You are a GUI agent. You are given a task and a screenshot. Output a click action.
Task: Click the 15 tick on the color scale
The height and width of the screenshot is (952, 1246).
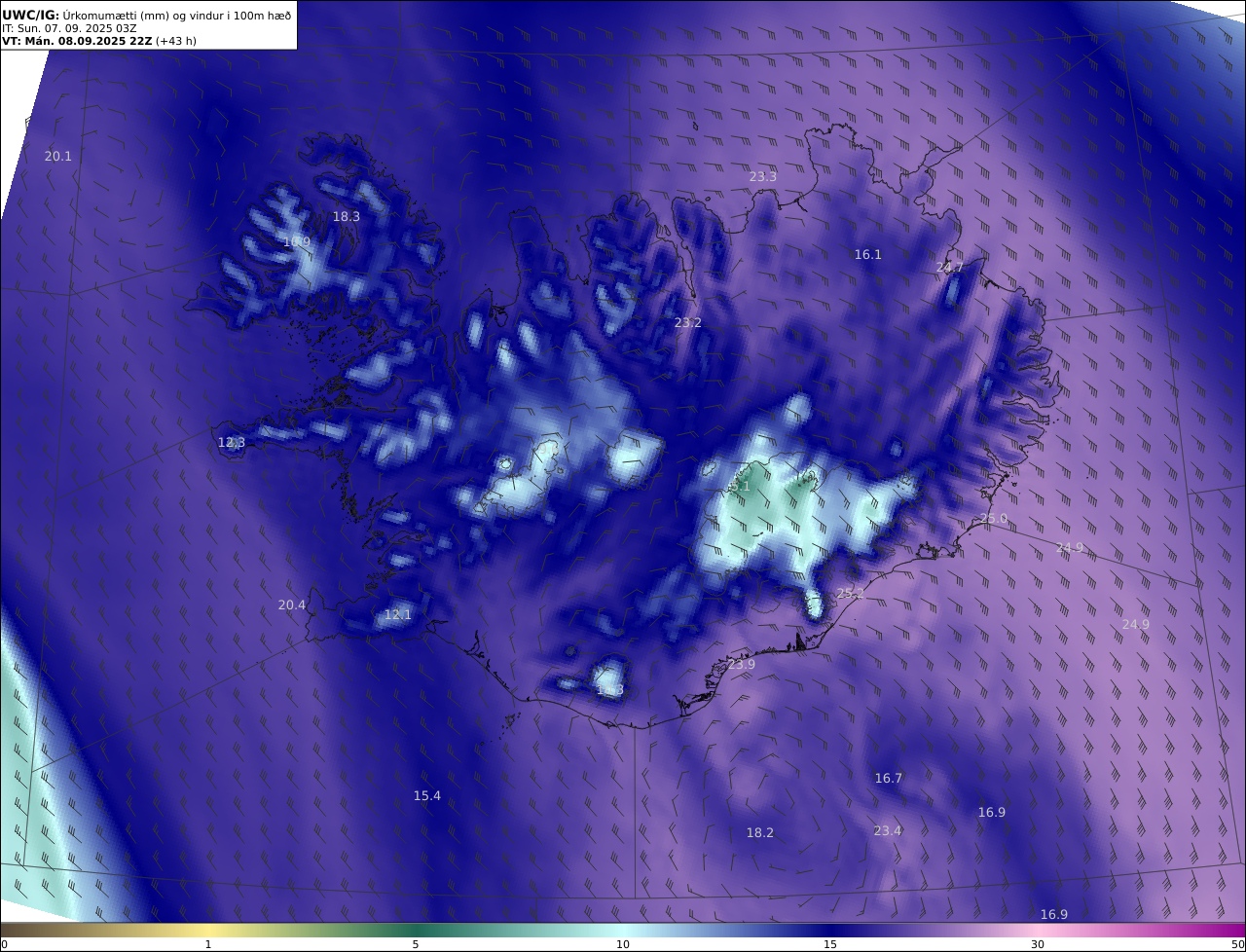point(830,944)
